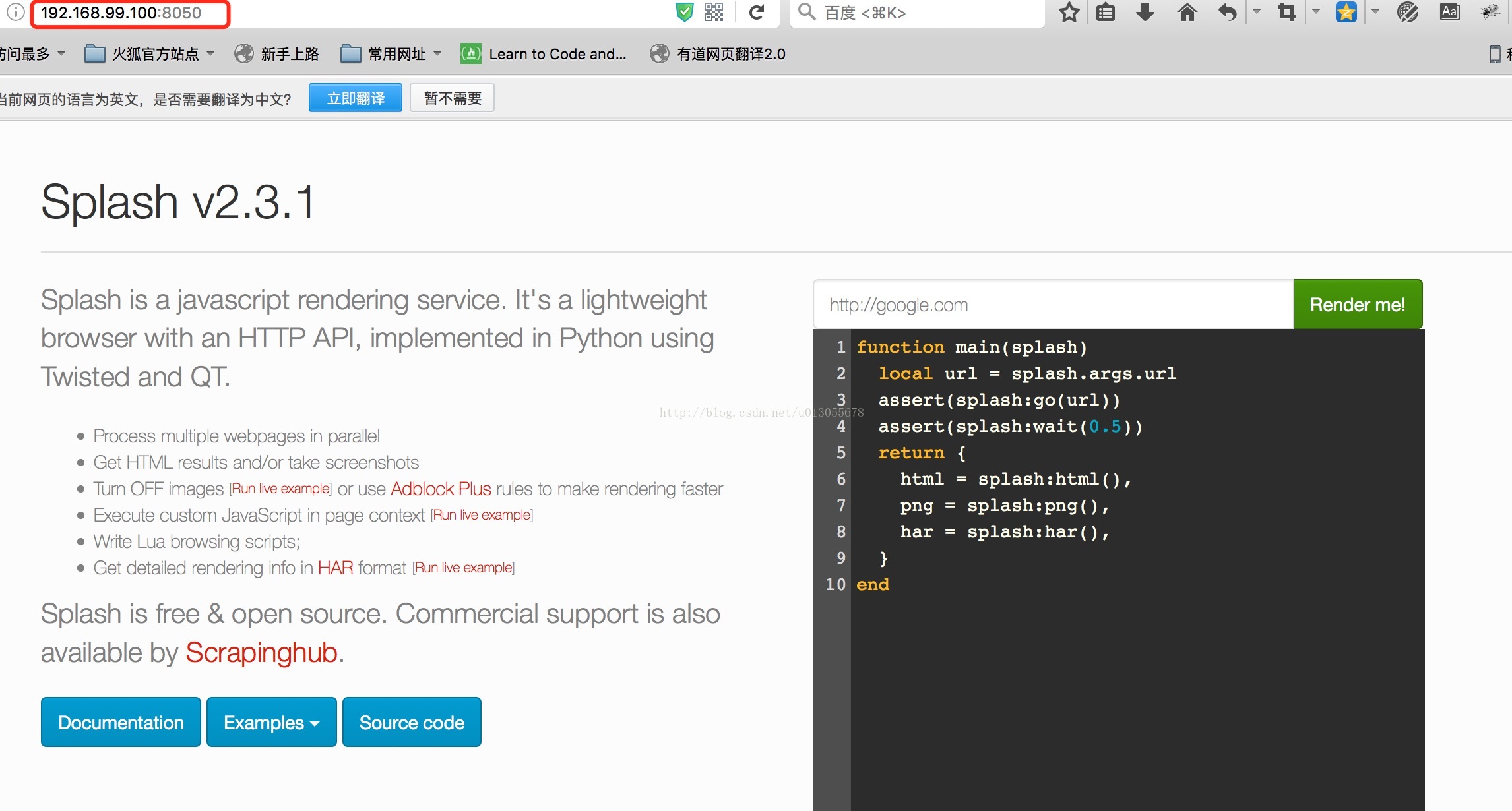Click the site info icon beside the address

pos(15,12)
